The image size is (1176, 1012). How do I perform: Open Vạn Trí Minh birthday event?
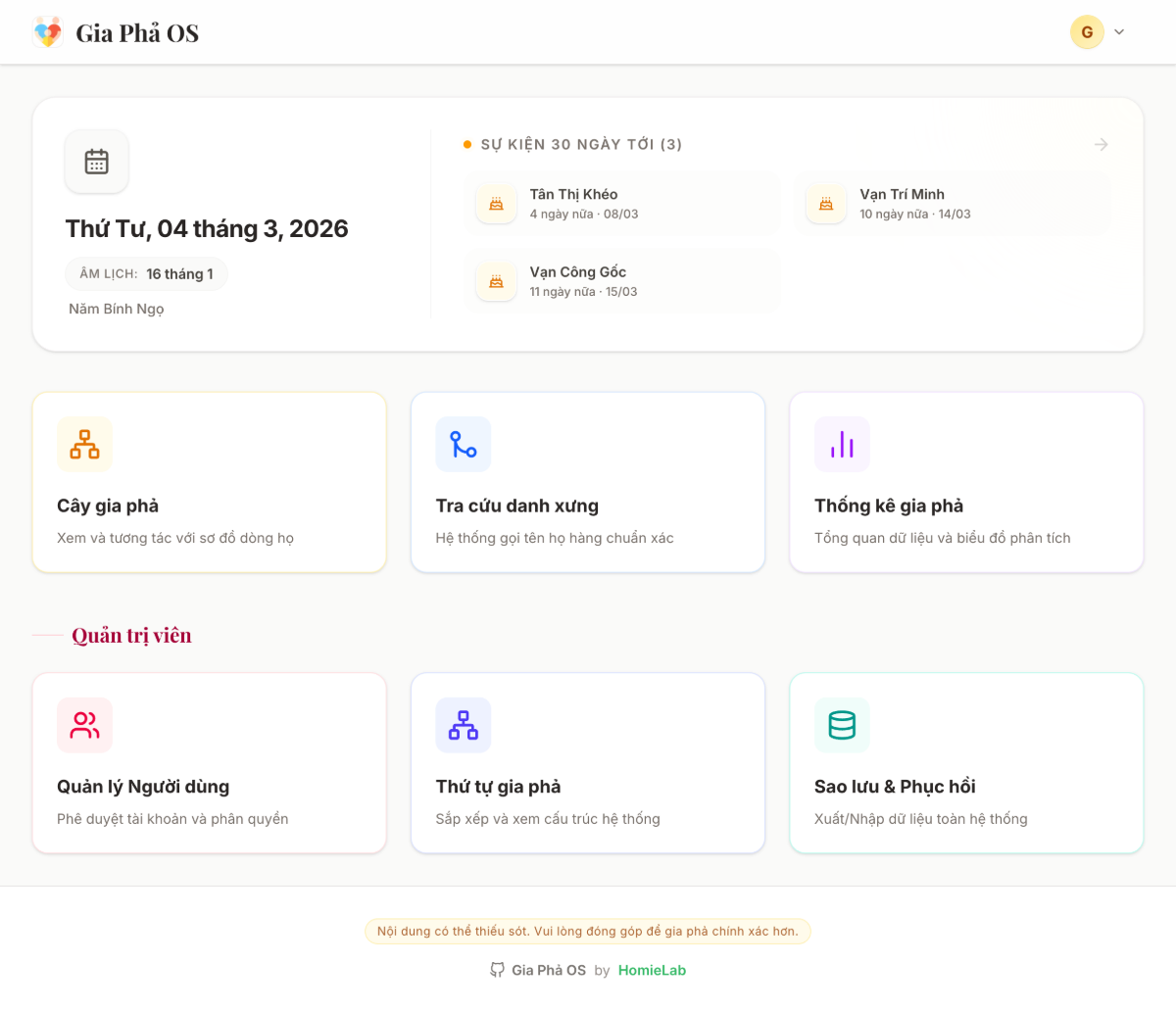point(952,204)
